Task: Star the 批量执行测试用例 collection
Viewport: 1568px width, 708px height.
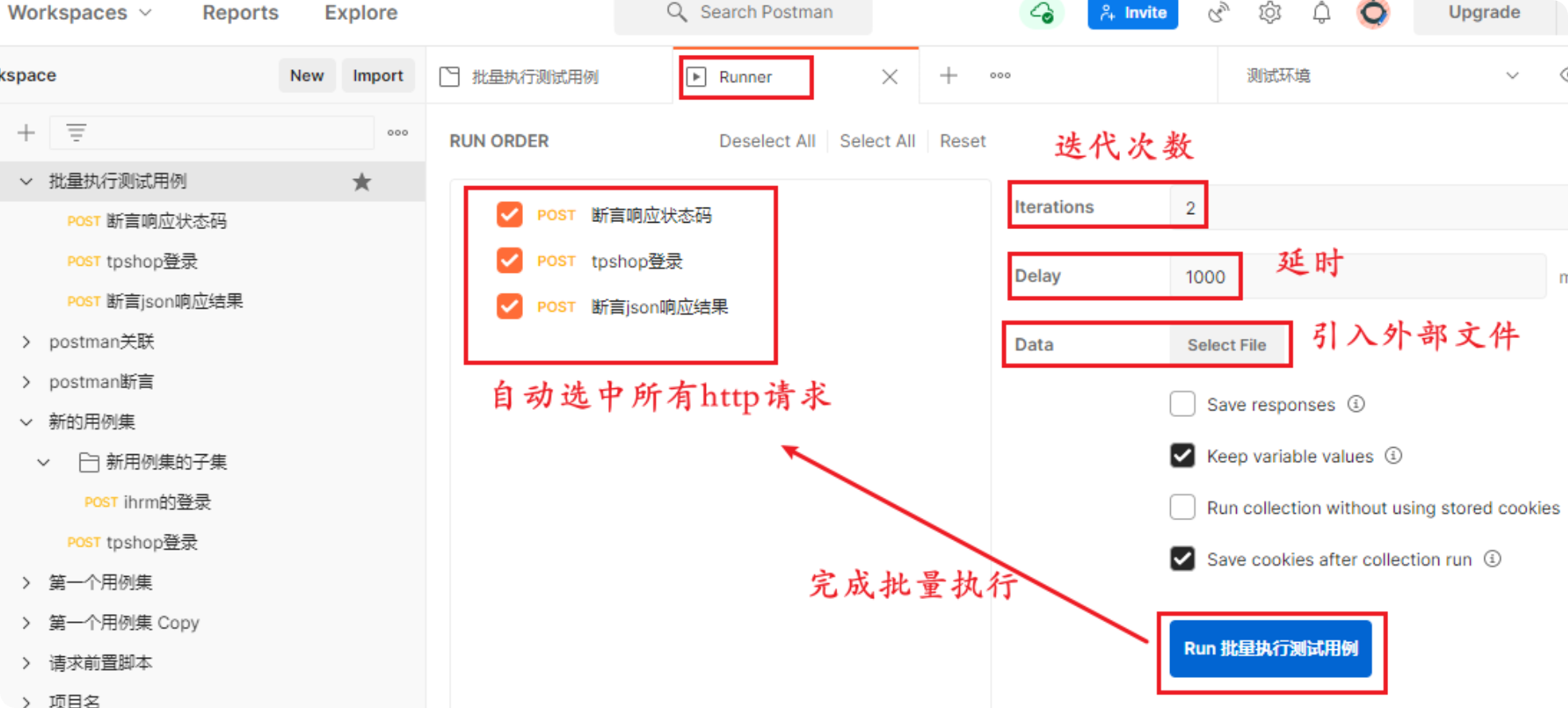Action: click(362, 181)
